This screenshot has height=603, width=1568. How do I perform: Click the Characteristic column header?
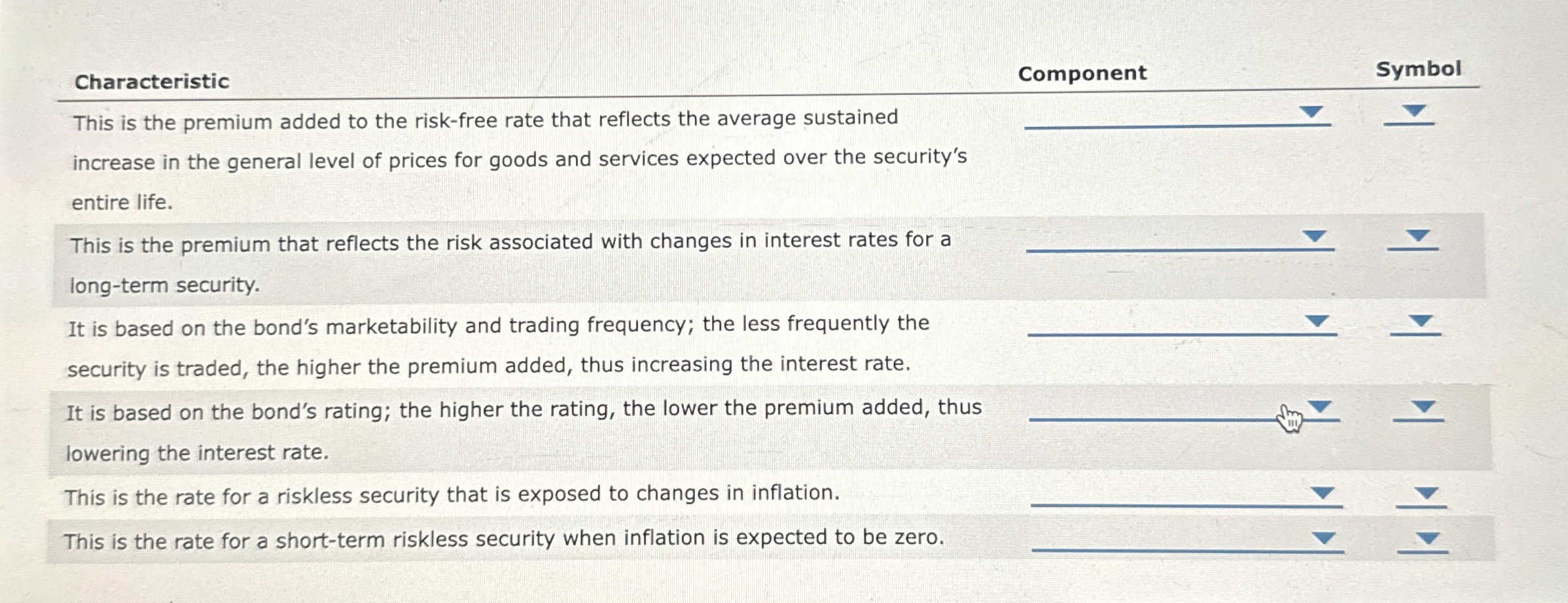(152, 82)
